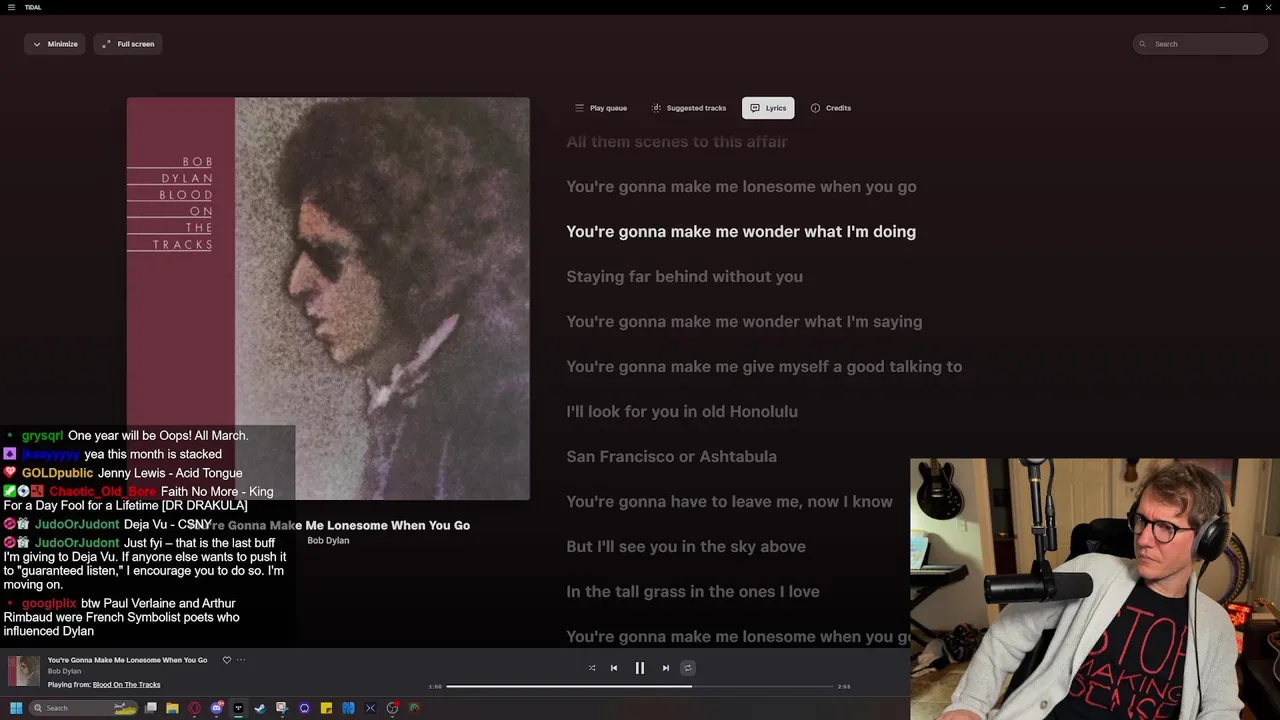Click the search magnifier icon in TIDAL
The height and width of the screenshot is (720, 1280).
click(x=1144, y=44)
